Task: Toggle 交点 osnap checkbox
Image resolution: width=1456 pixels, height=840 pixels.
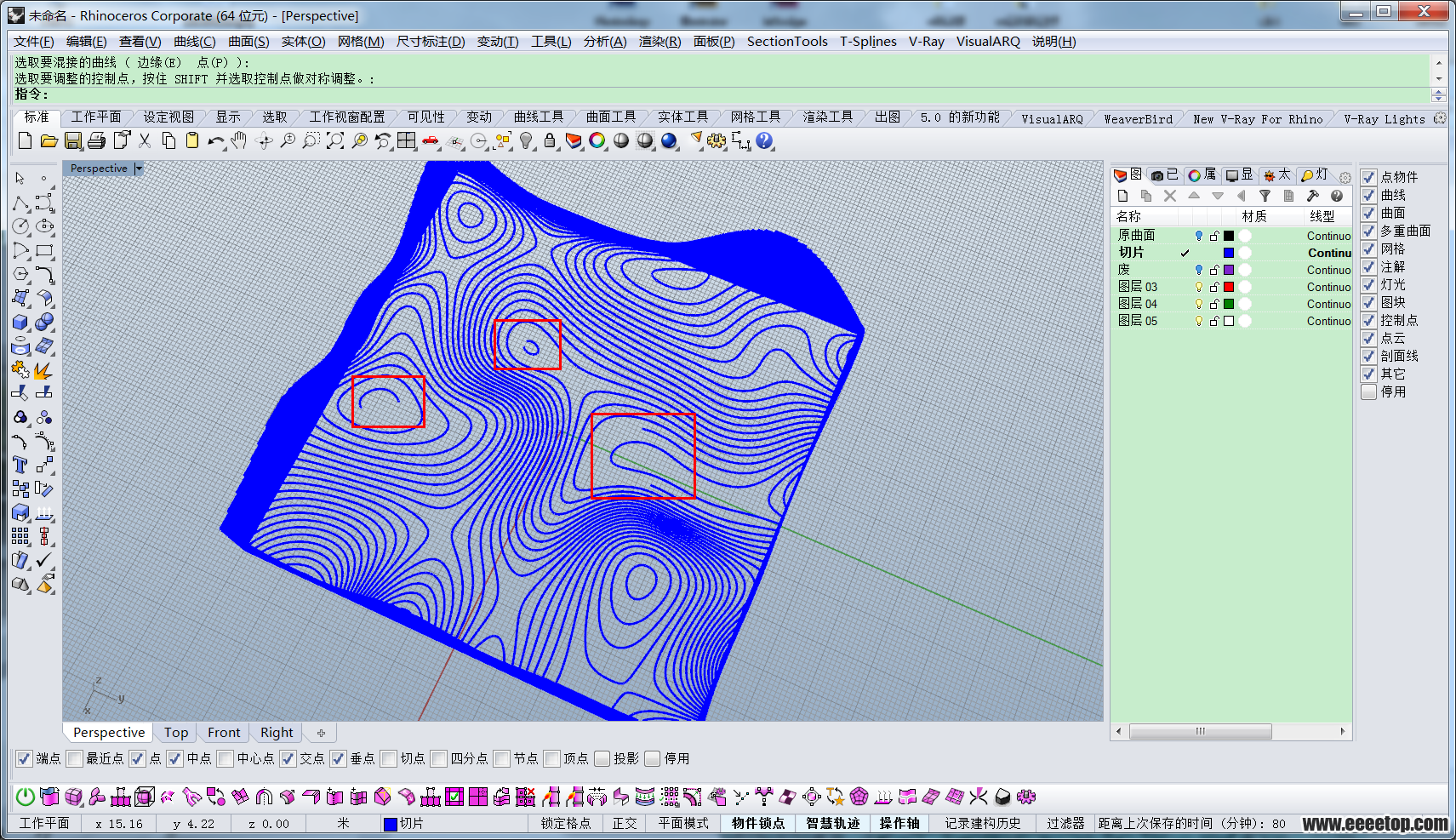Action: click(x=288, y=758)
